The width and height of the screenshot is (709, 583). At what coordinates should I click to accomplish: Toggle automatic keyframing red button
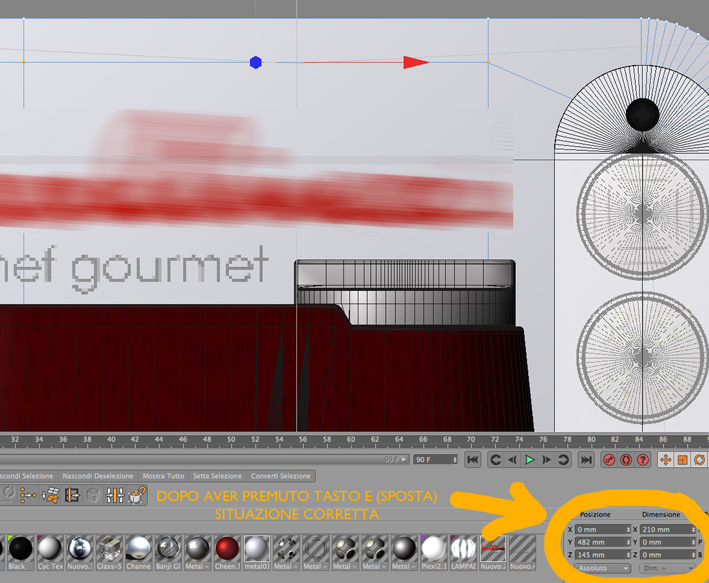coord(626,460)
